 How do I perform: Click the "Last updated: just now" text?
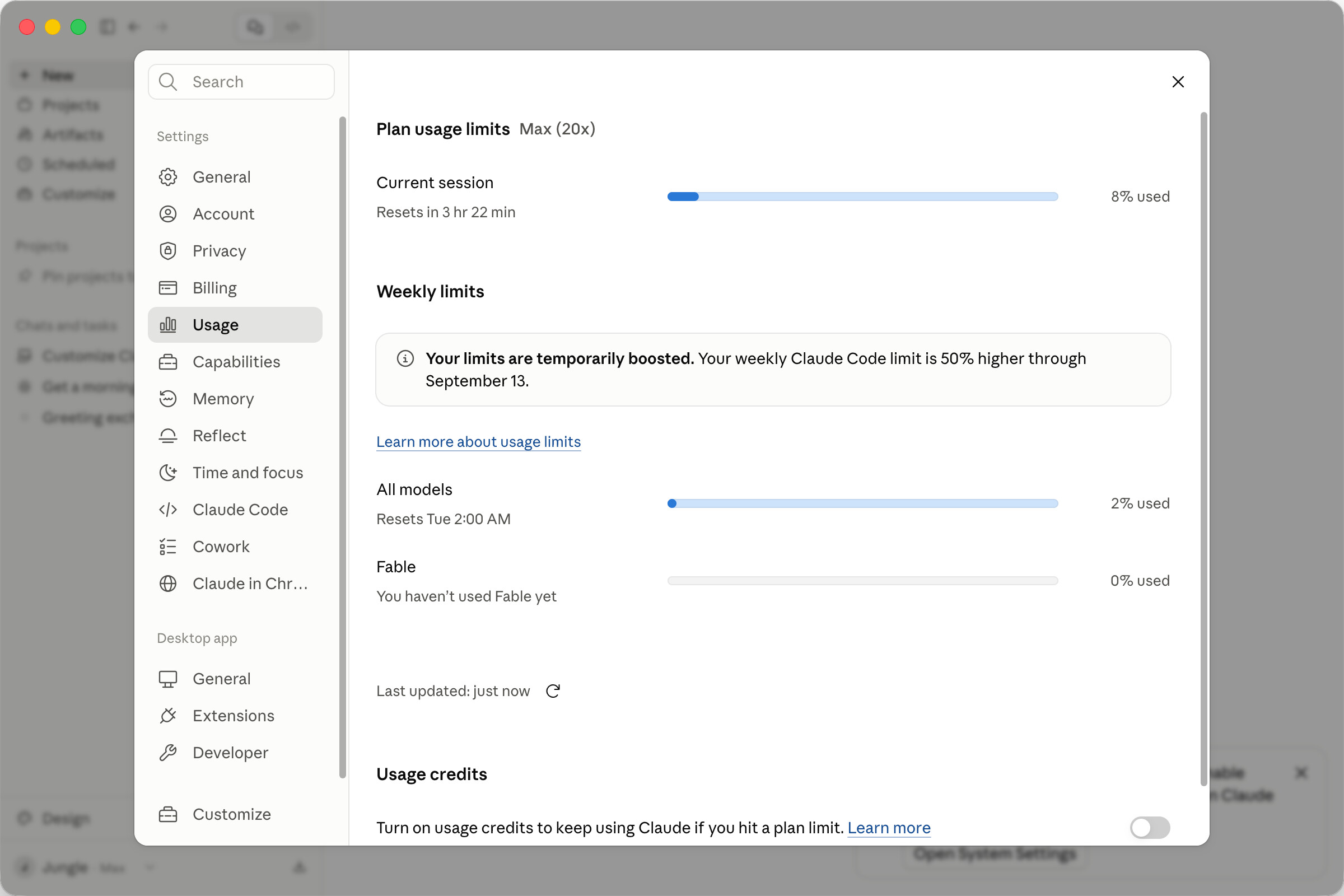click(453, 692)
